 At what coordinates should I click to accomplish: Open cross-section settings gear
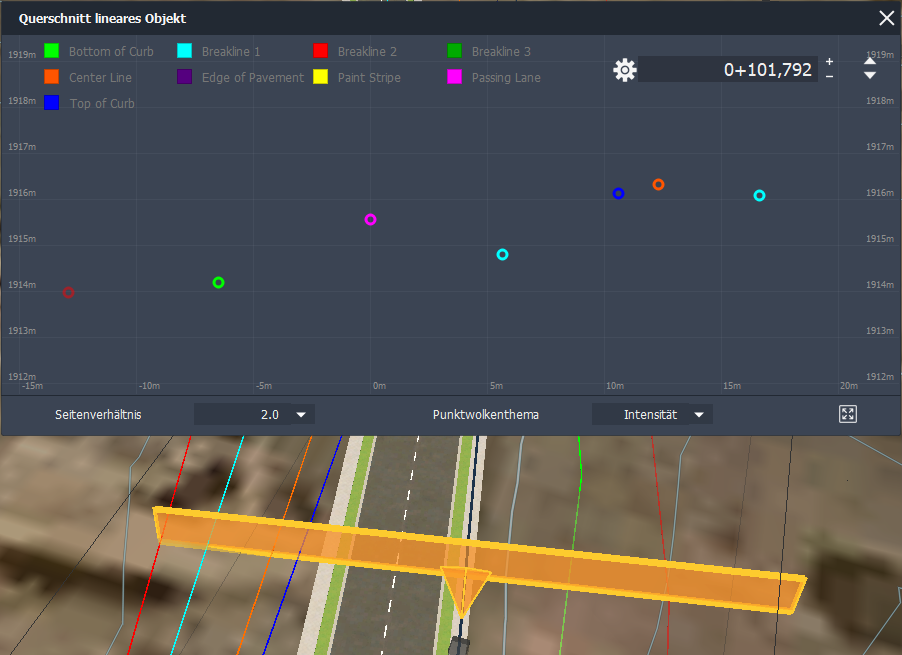coord(624,70)
